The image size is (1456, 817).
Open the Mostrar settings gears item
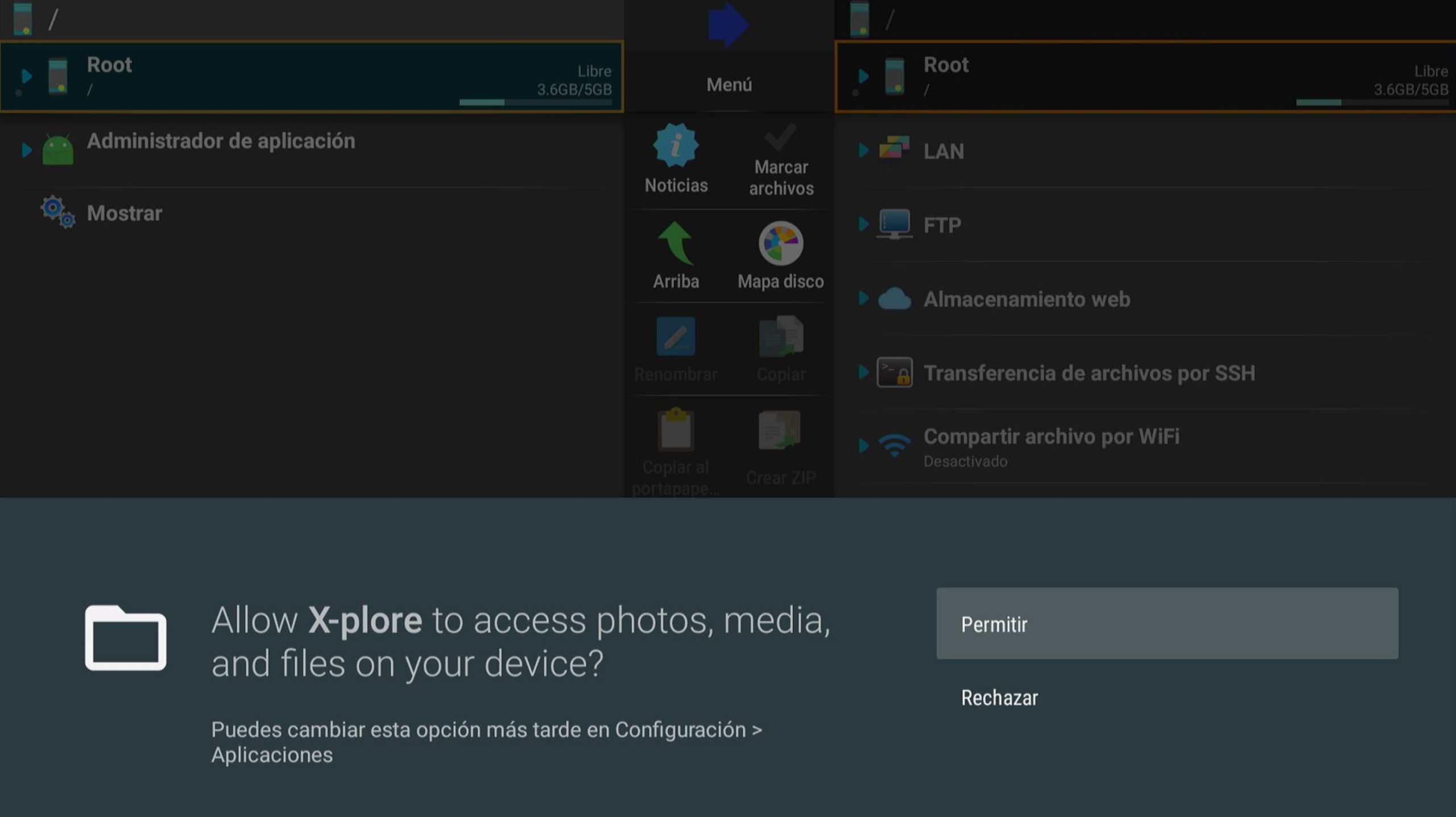pos(125,213)
